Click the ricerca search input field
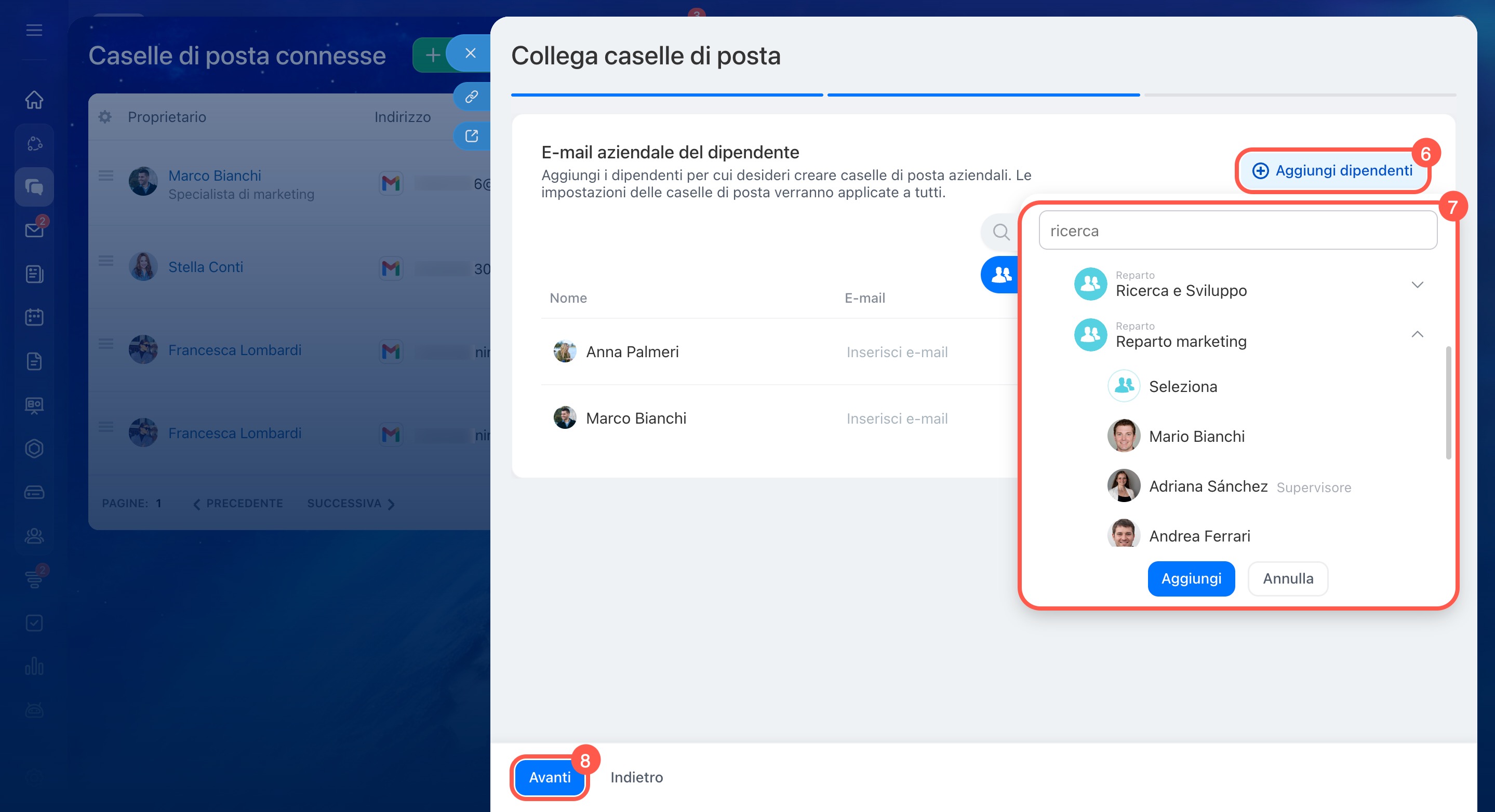1495x812 pixels. click(1237, 231)
